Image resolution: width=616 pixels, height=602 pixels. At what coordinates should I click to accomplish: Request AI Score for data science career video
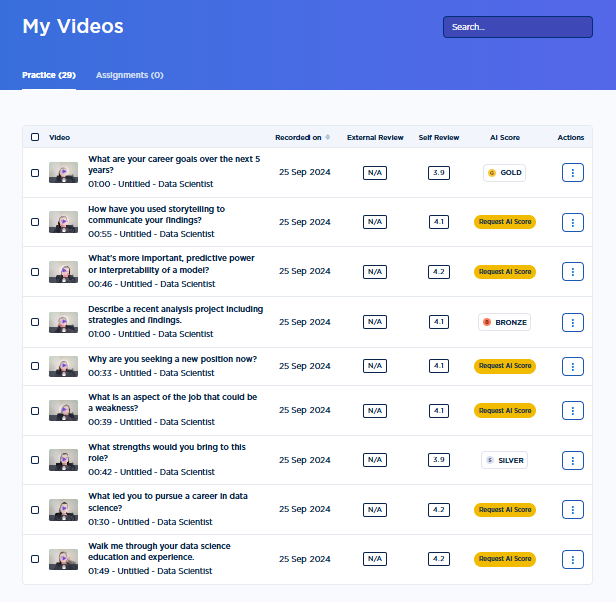[504, 510]
